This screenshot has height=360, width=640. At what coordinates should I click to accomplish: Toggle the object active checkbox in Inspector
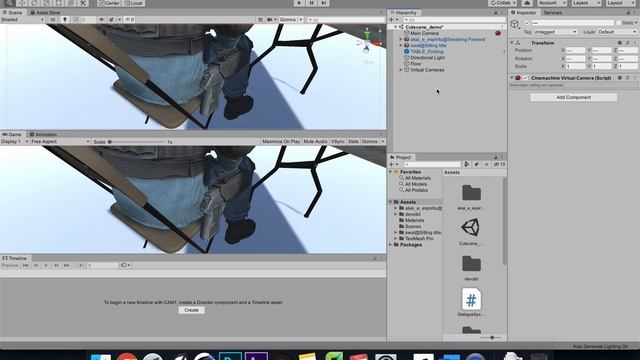tap(527, 23)
